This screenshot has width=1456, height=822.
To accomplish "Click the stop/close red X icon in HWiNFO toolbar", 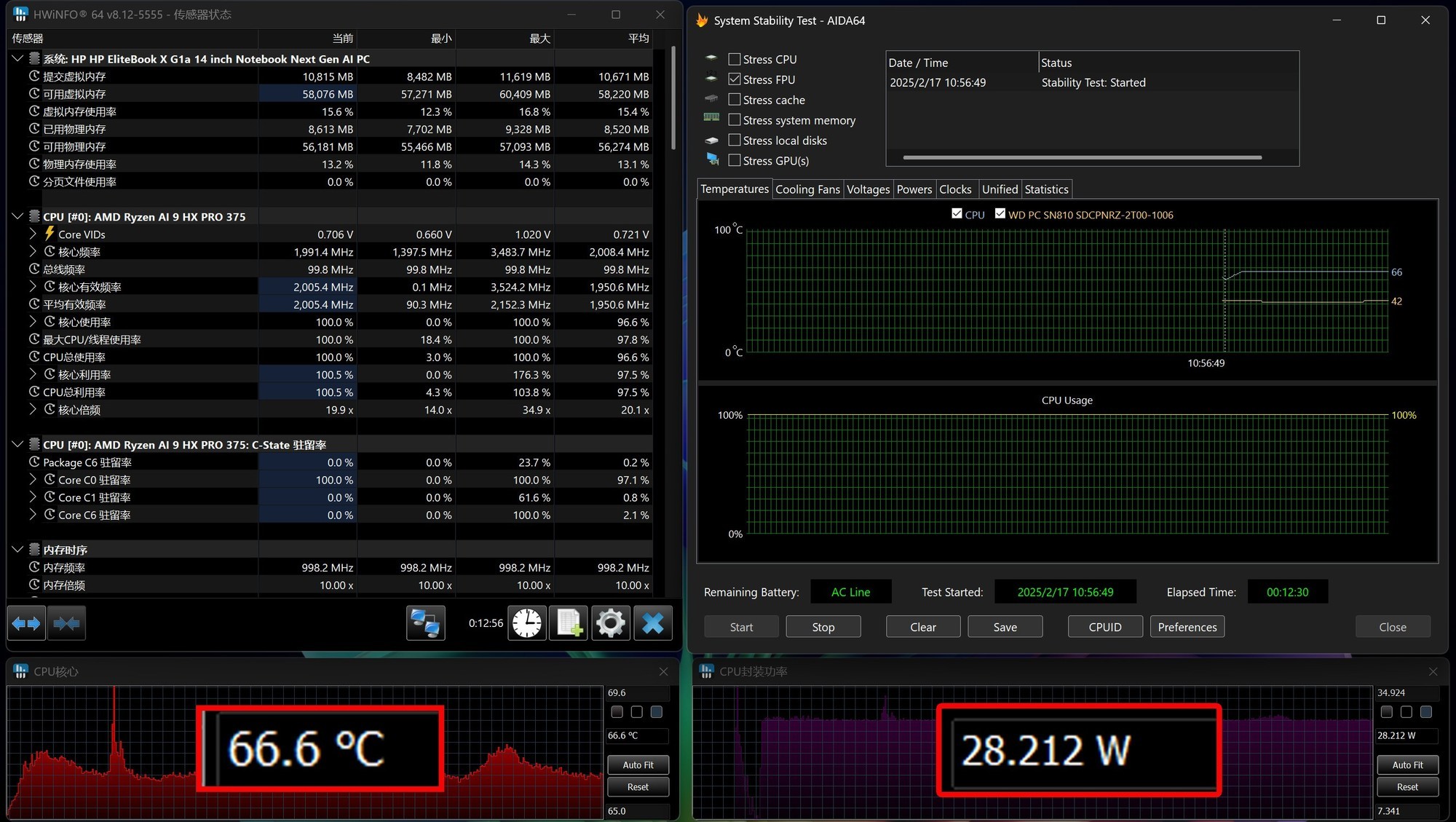I will tap(654, 622).
